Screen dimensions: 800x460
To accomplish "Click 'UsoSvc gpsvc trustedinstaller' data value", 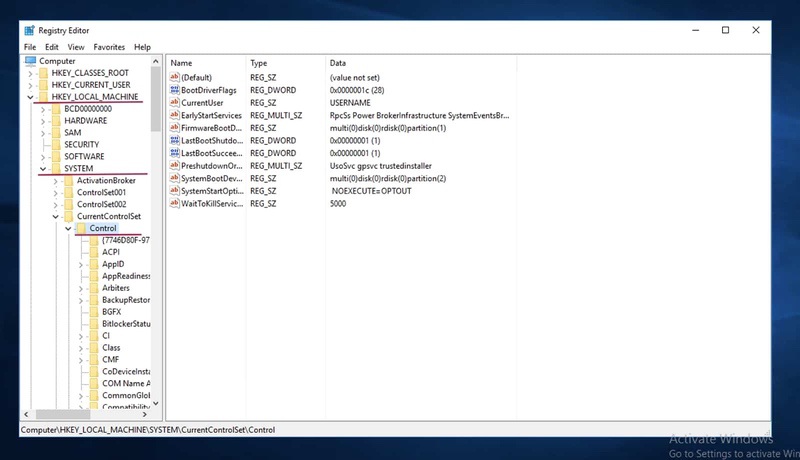I will coord(381,166).
